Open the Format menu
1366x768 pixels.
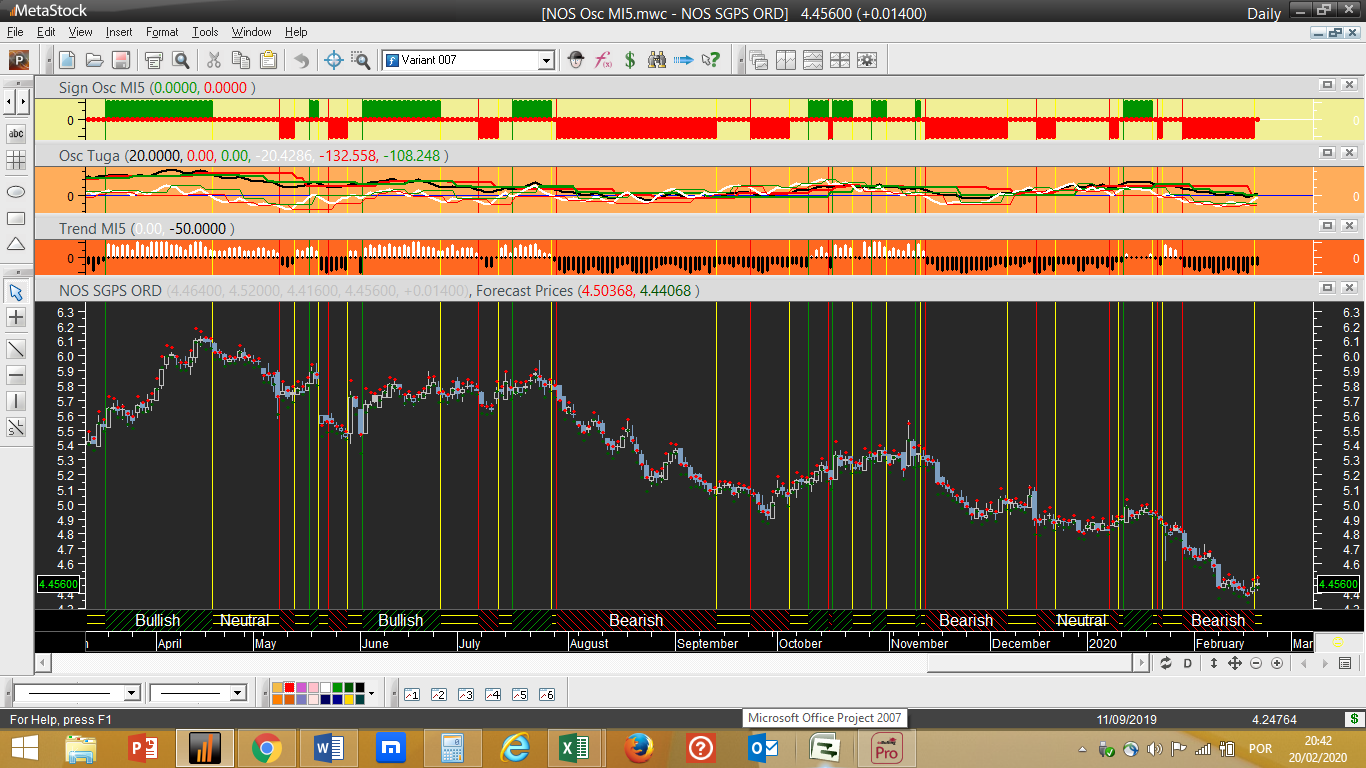pos(162,32)
